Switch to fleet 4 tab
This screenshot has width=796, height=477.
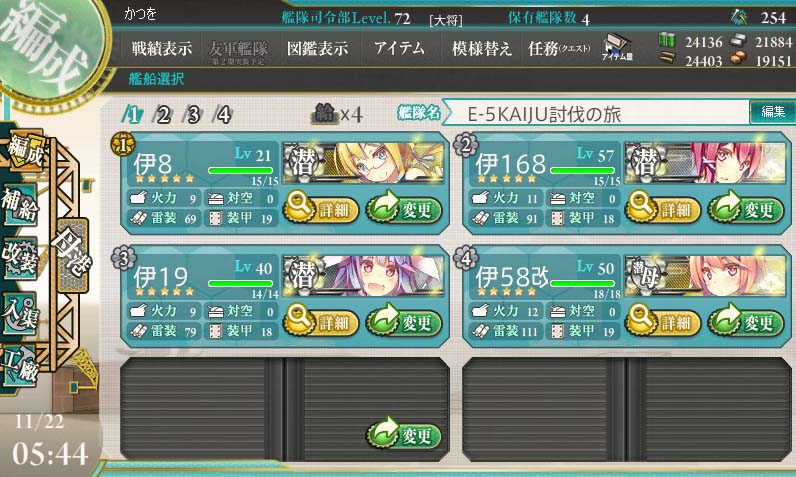[x=224, y=115]
